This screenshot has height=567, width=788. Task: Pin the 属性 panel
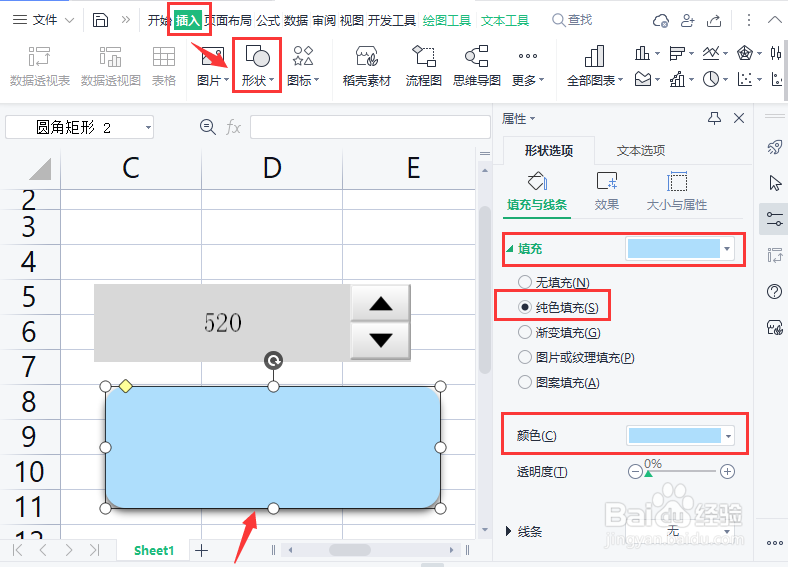click(714, 119)
